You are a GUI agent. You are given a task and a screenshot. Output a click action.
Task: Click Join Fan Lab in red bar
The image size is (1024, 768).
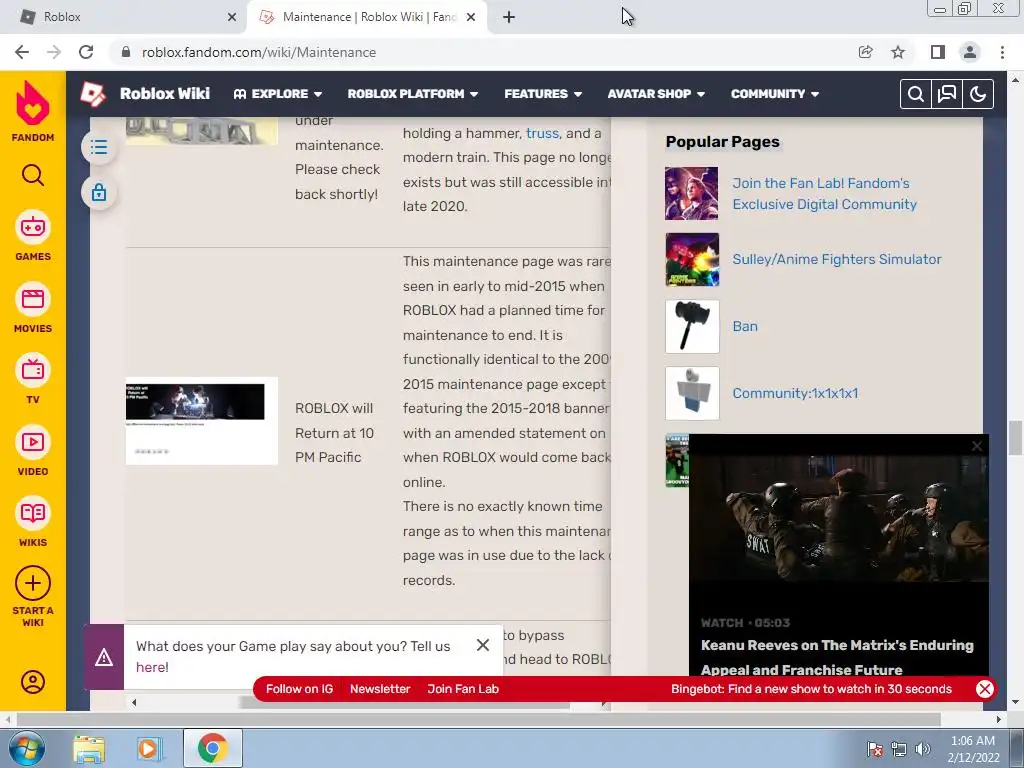tap(463, 689)
